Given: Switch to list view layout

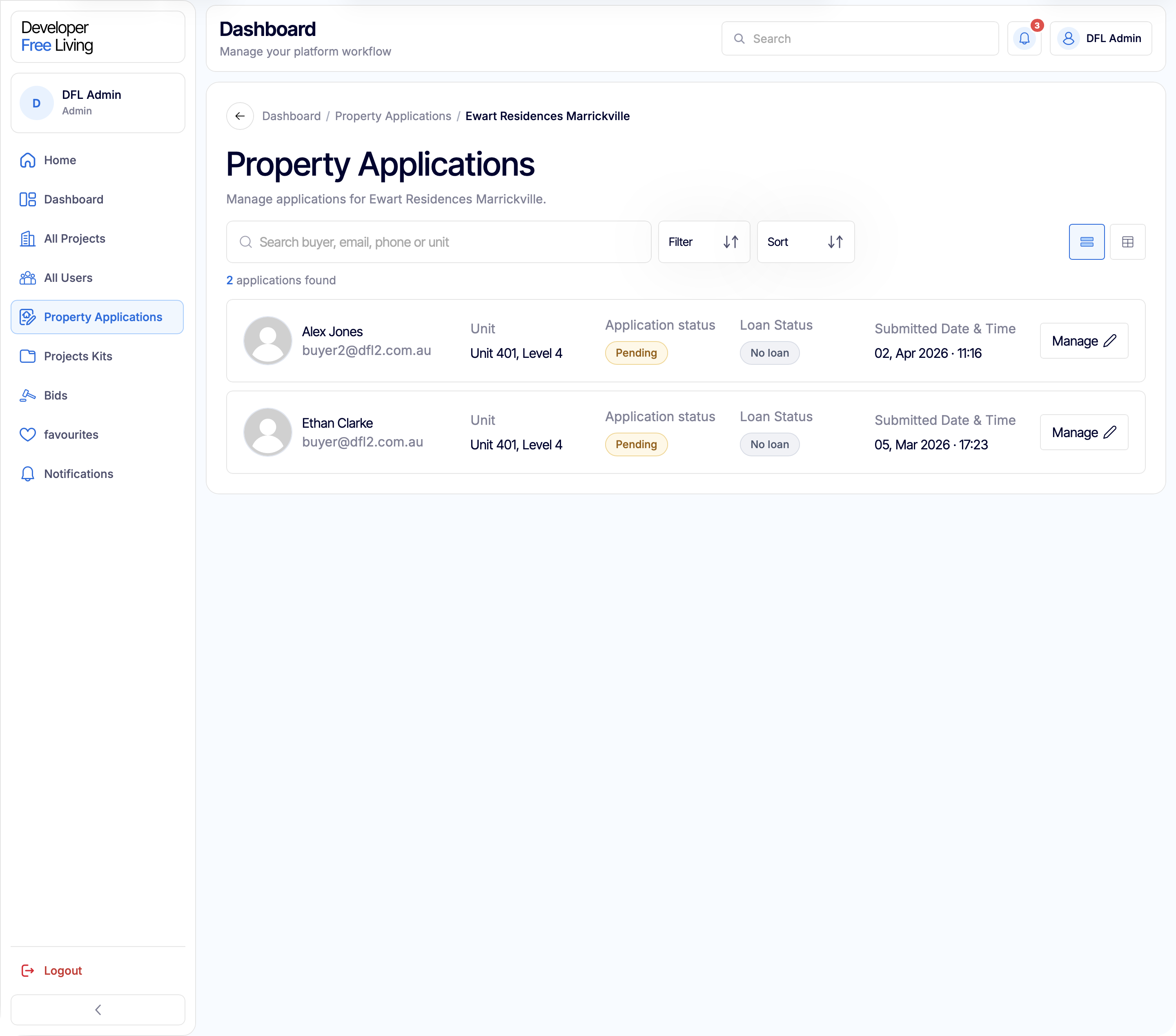Looking at the screenshot, I should point(1087,242).
